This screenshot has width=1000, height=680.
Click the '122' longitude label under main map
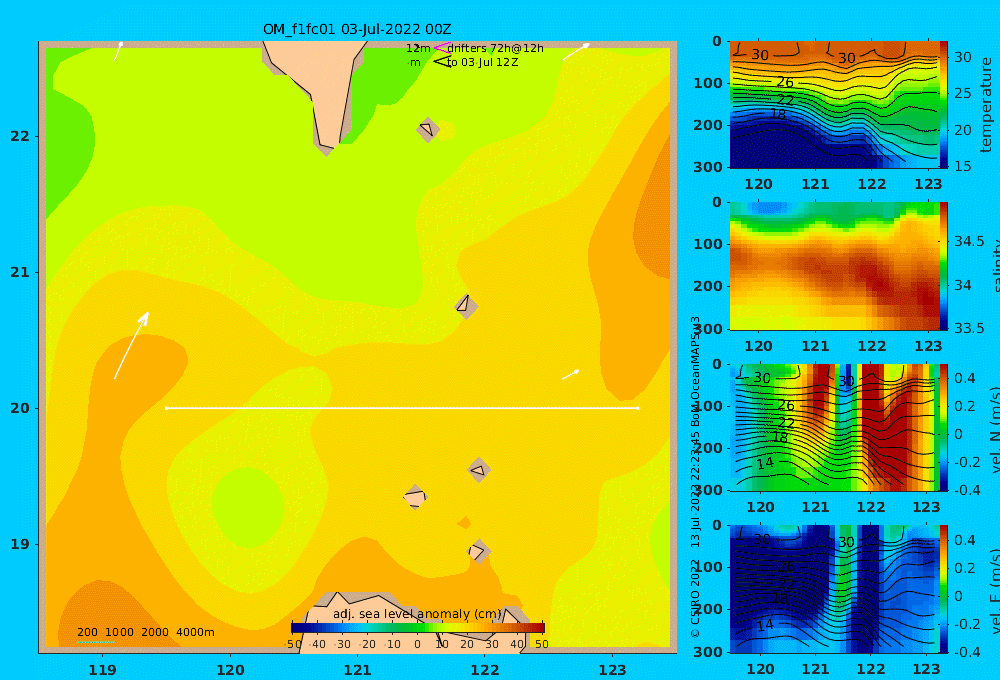[x=485, y=670]
